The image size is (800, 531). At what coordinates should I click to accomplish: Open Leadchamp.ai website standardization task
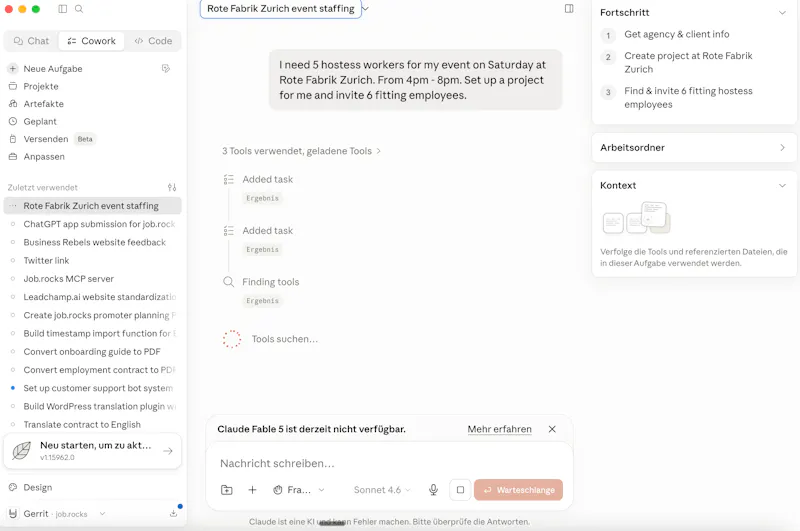coord(92,297)
